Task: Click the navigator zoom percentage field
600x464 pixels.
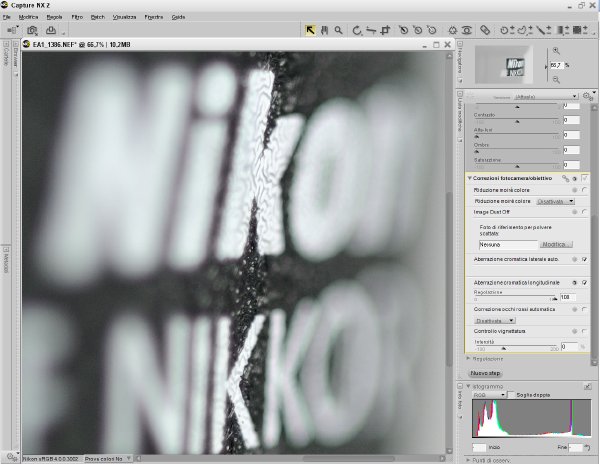Action: tap(557, 65)
